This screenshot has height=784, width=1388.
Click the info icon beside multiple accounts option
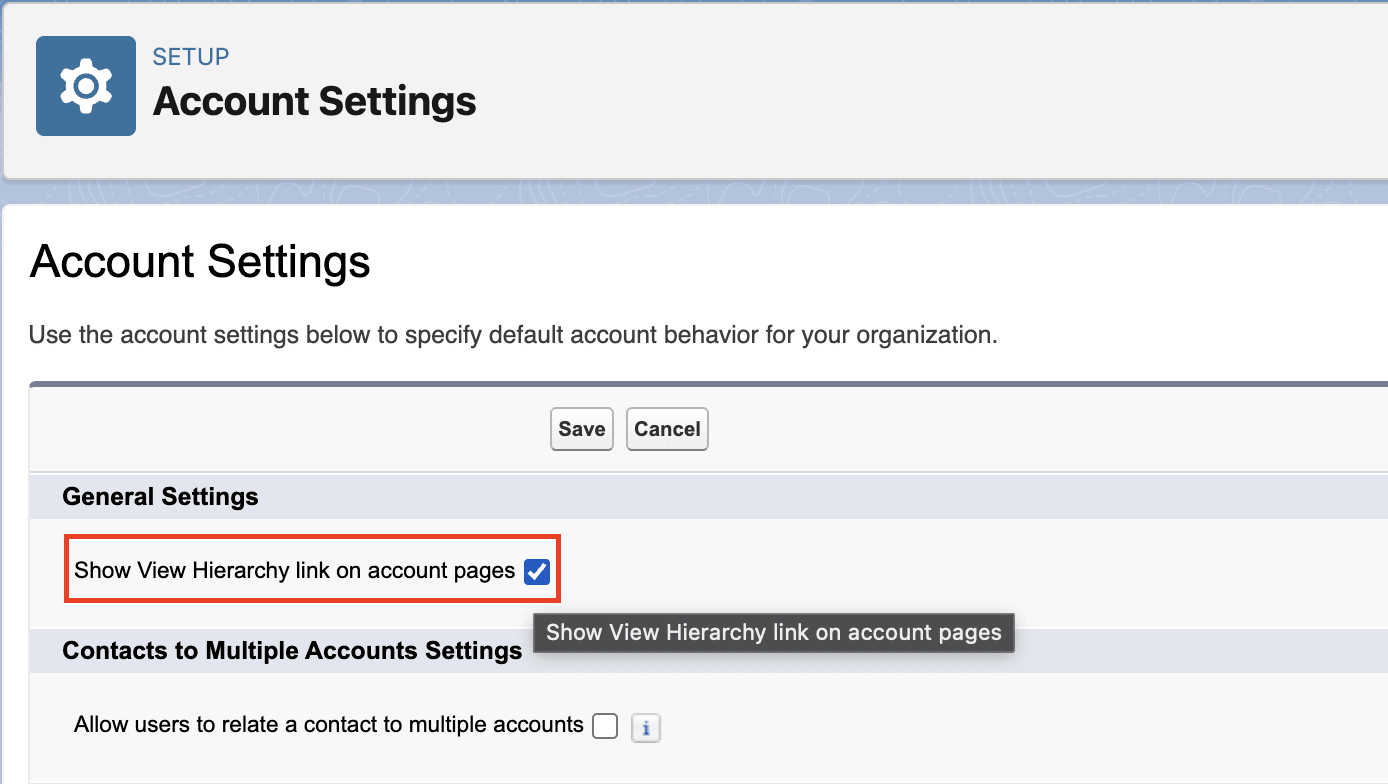[x=645, y=728]
